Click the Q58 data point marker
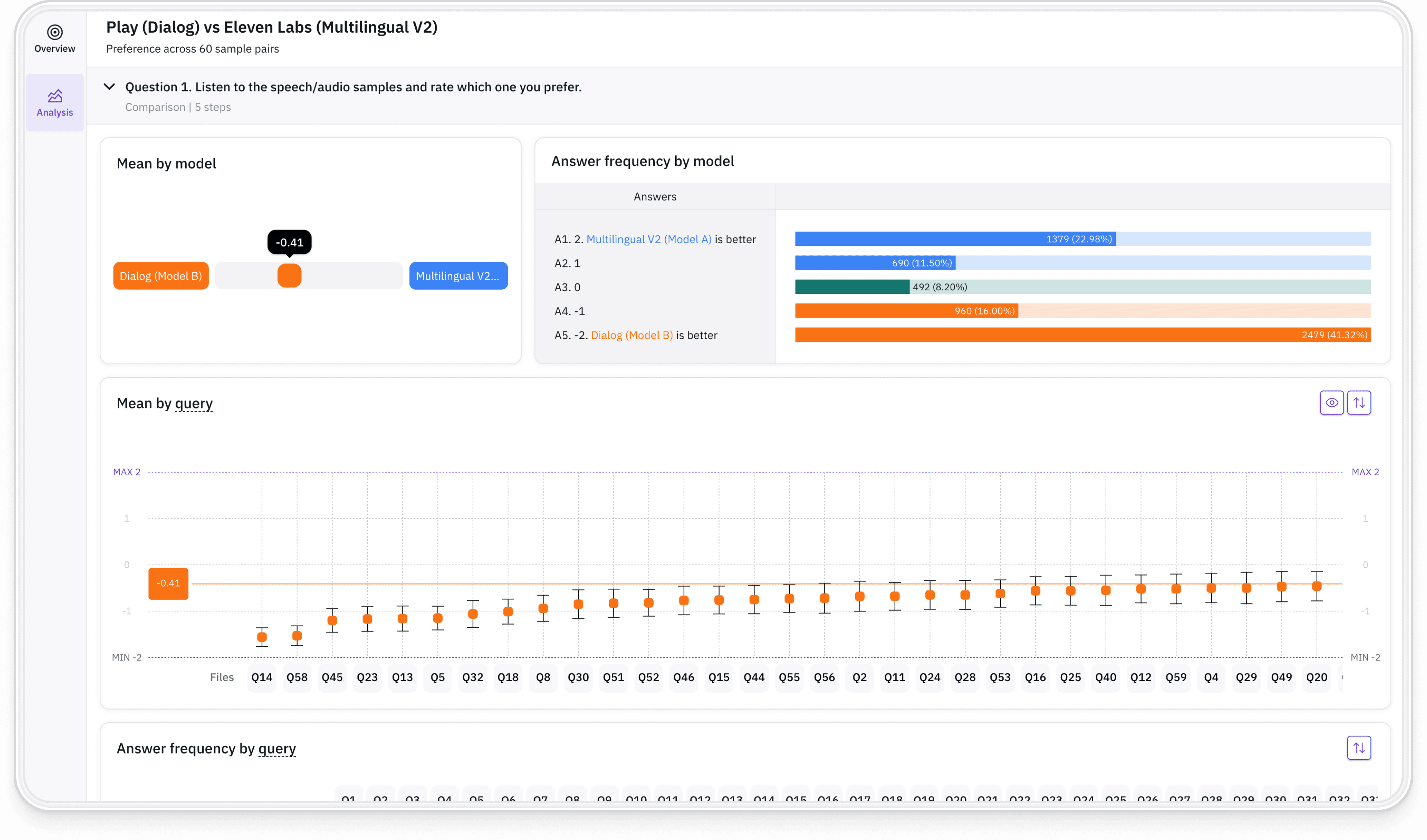Image resolution: width=1427 pixels, height=840 pixels. click(297, 636)
